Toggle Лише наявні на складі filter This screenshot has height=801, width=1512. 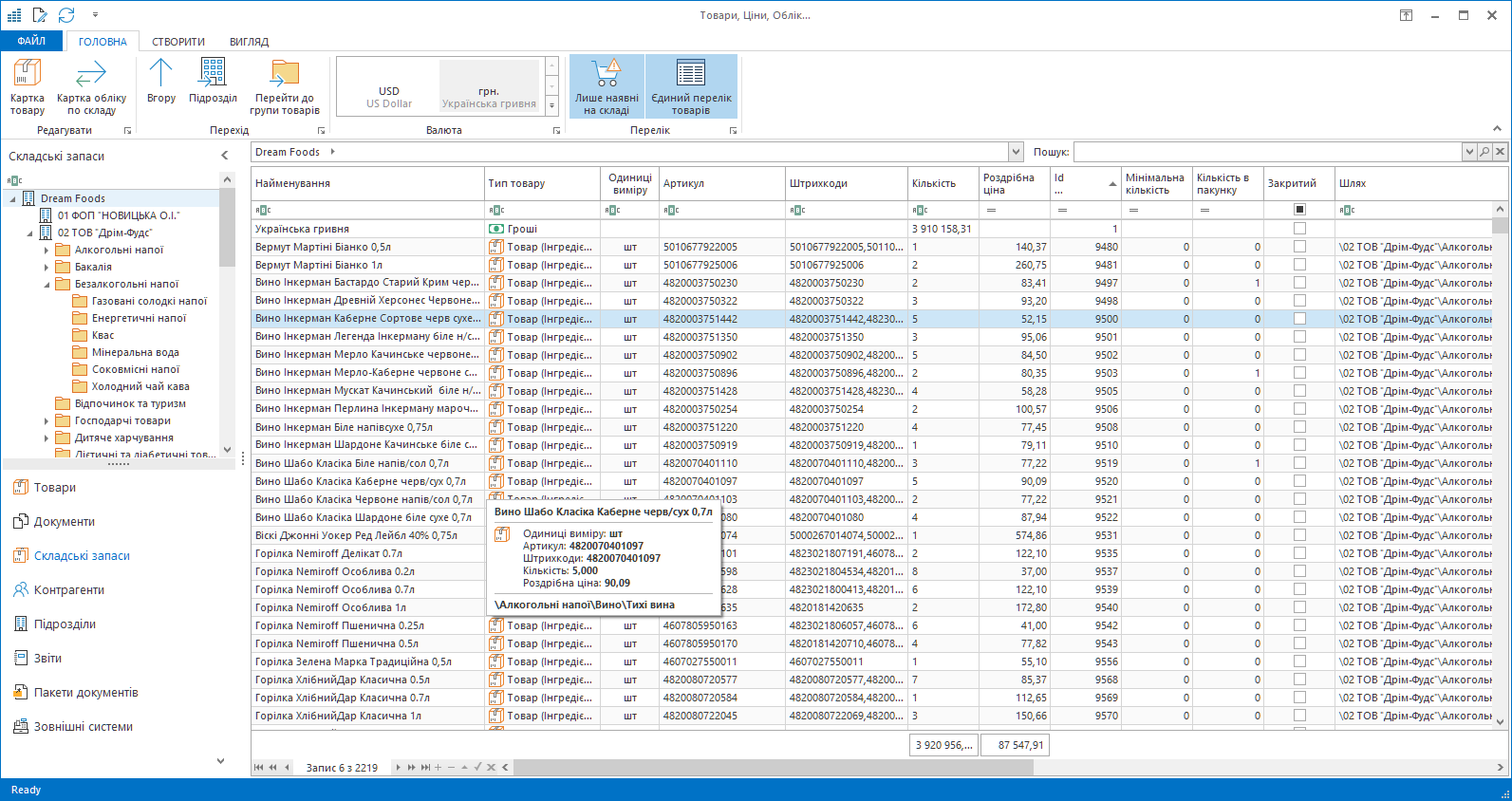tap(607, 87)
